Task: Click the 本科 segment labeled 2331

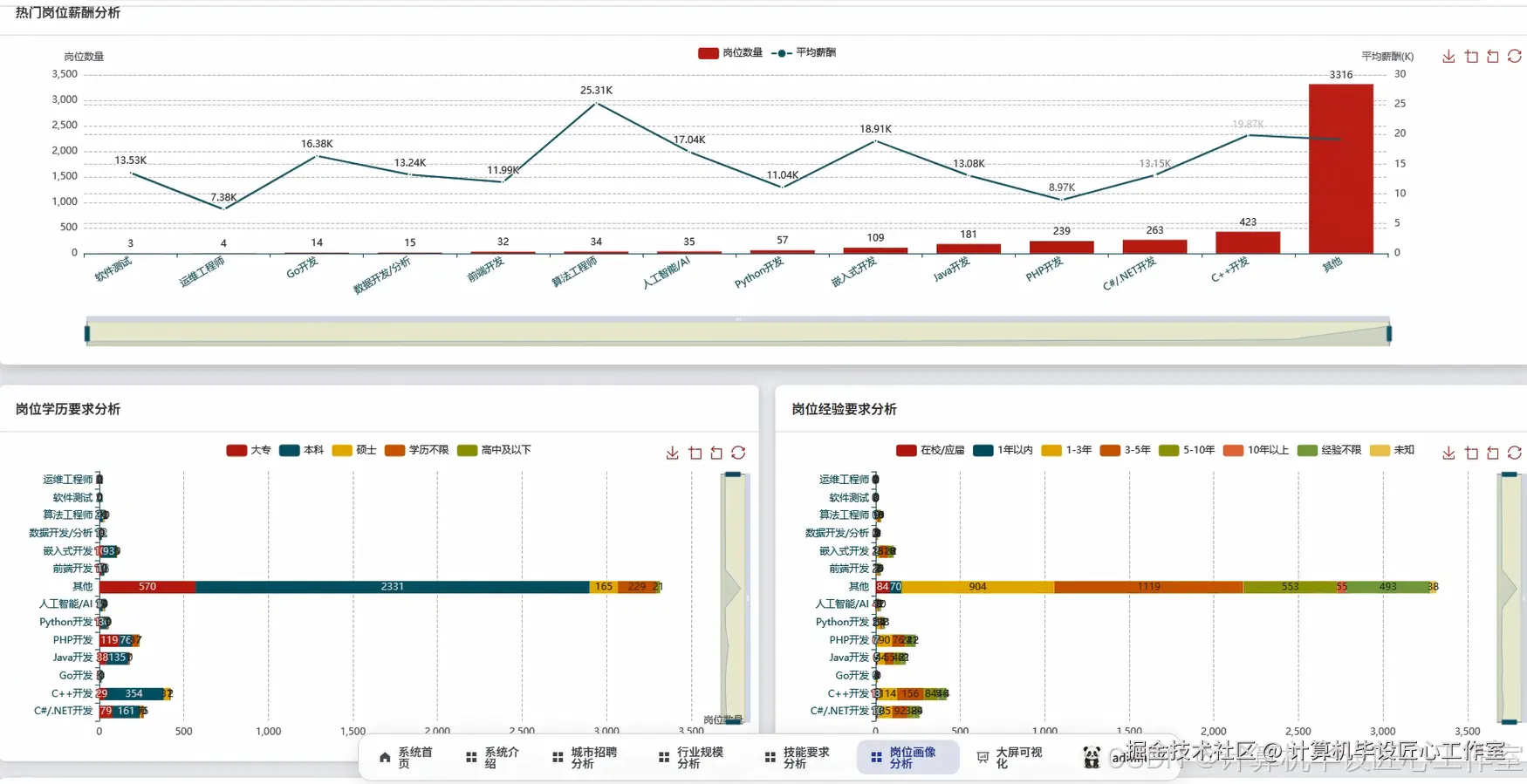Action: (393, 586)
